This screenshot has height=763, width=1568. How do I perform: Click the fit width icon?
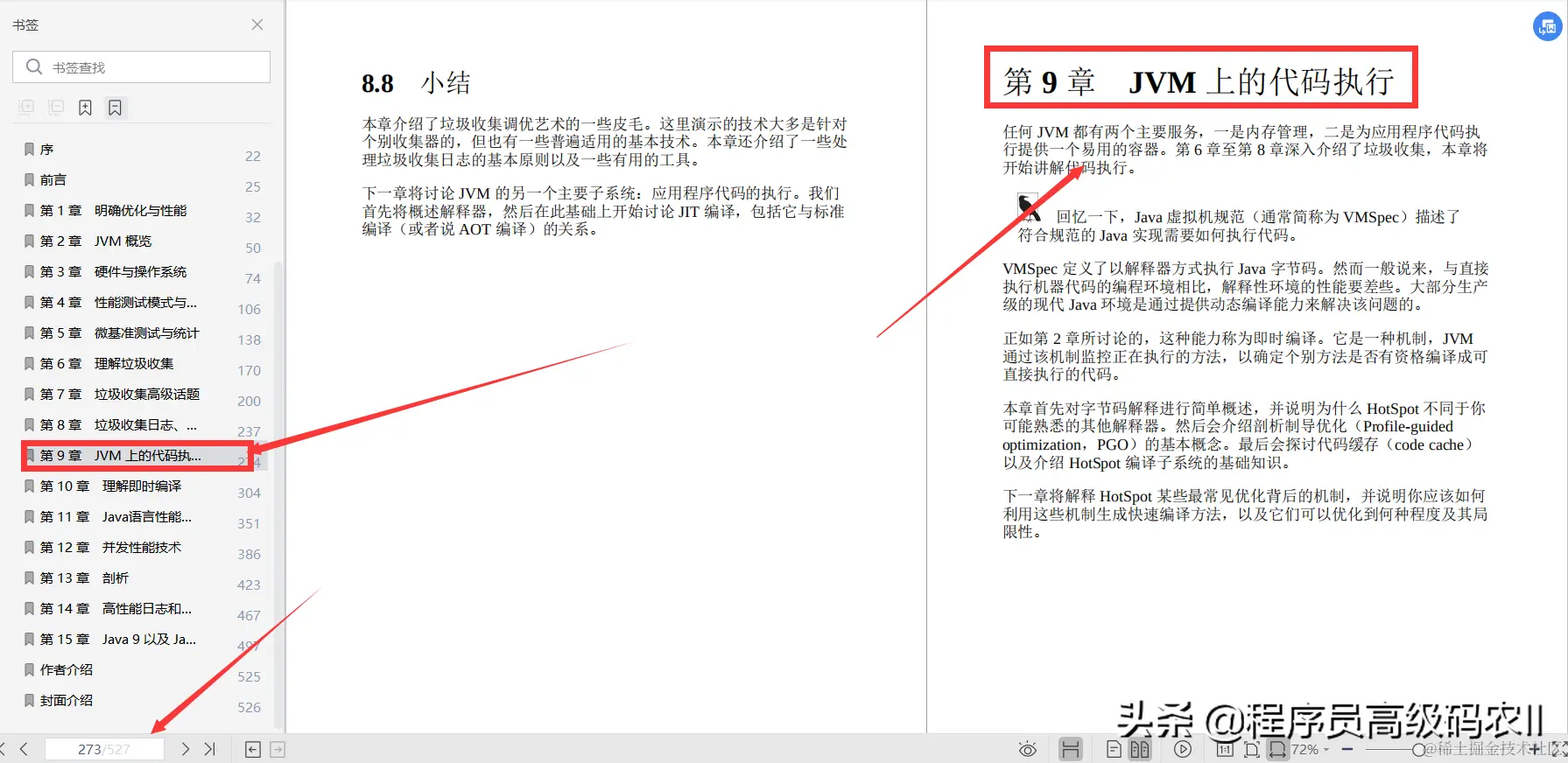coord(1278,749)
